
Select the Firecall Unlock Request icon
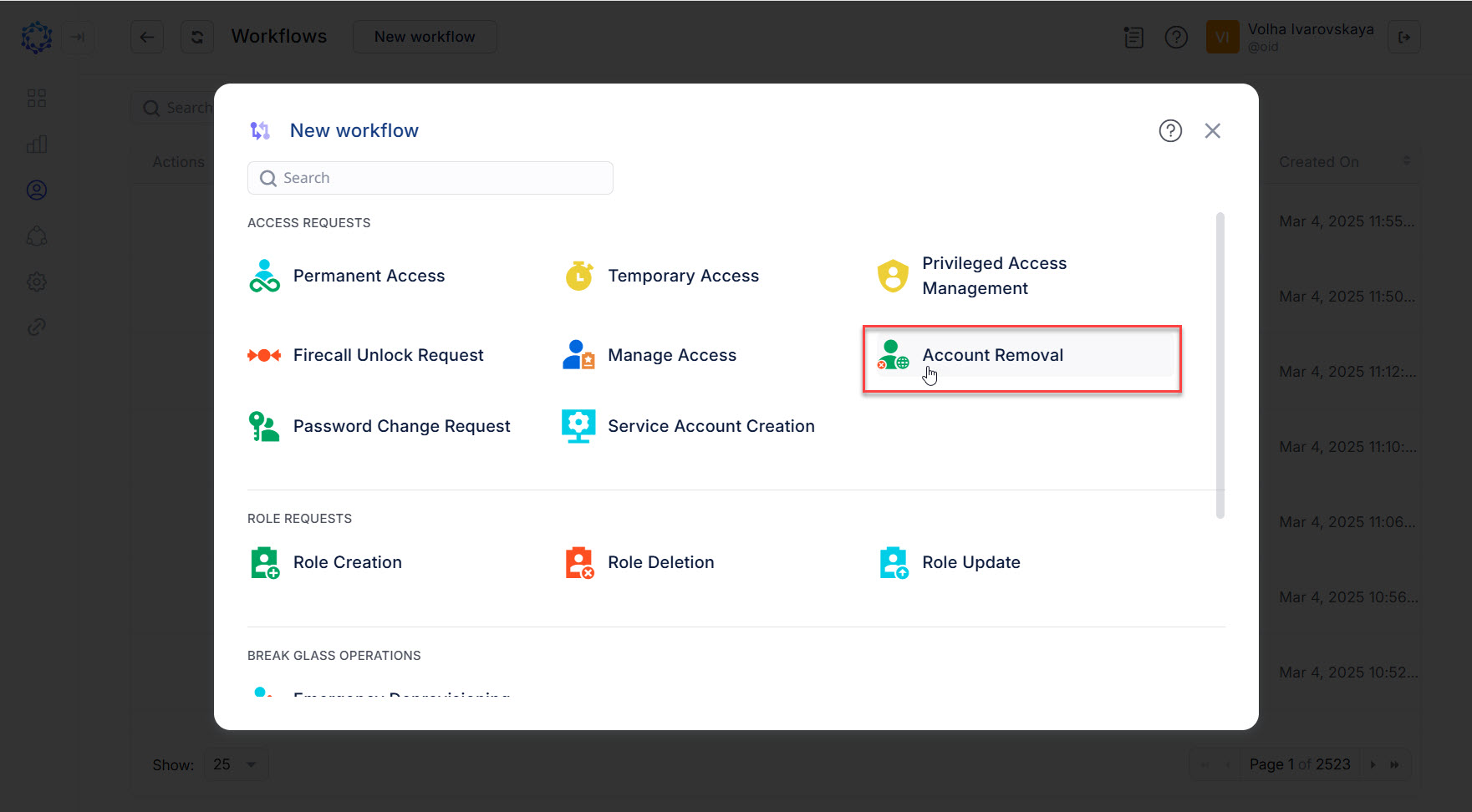pyautogui.click(x=264, y=354)
